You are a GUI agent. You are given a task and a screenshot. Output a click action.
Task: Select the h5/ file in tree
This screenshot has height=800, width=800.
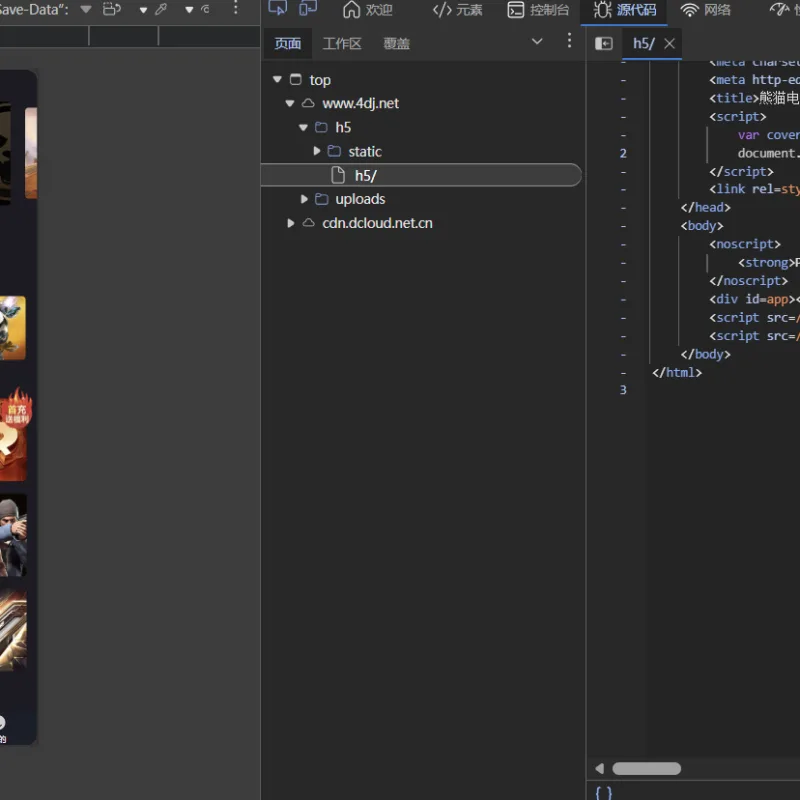click(x=421, y=175)
